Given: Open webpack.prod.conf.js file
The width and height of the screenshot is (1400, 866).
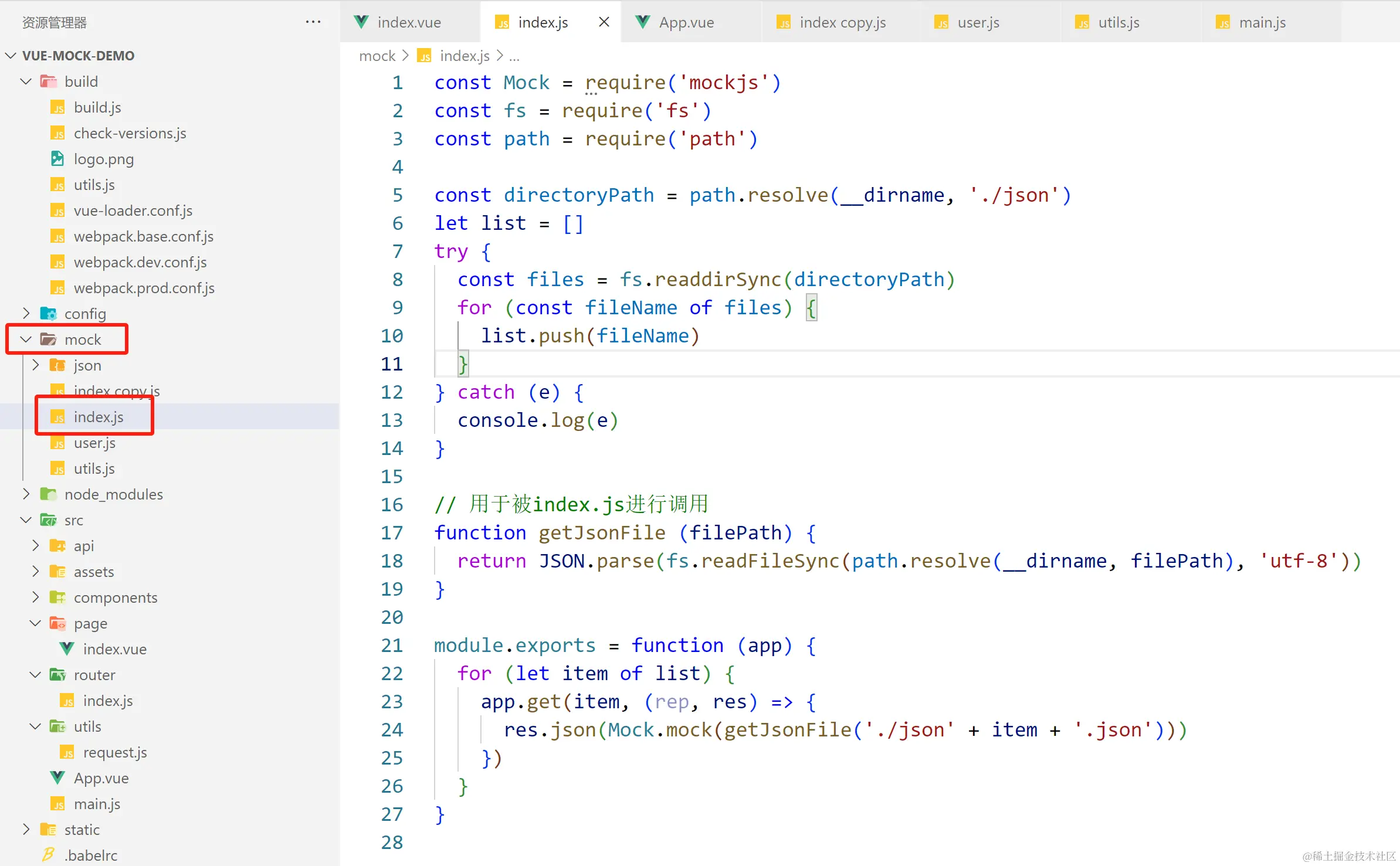Looking at the screenshot, I should [x=144, y=288].
